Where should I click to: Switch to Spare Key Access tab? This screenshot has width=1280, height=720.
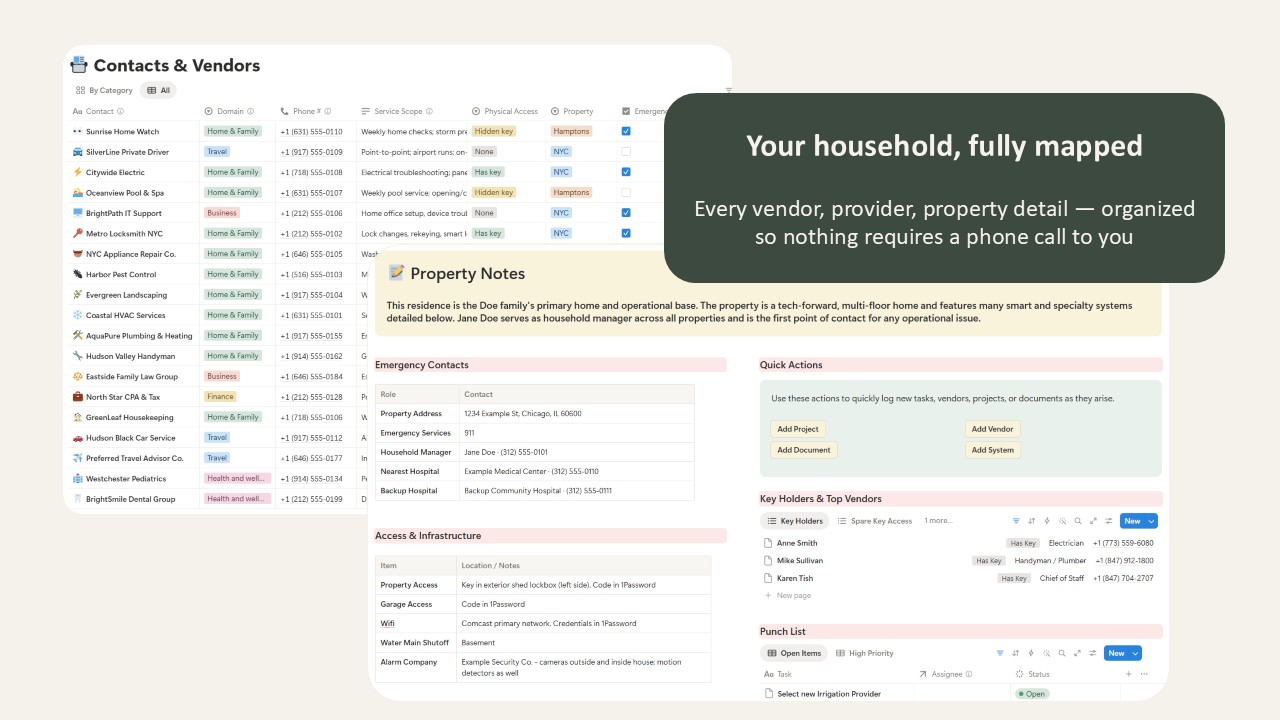coord(875,521)
